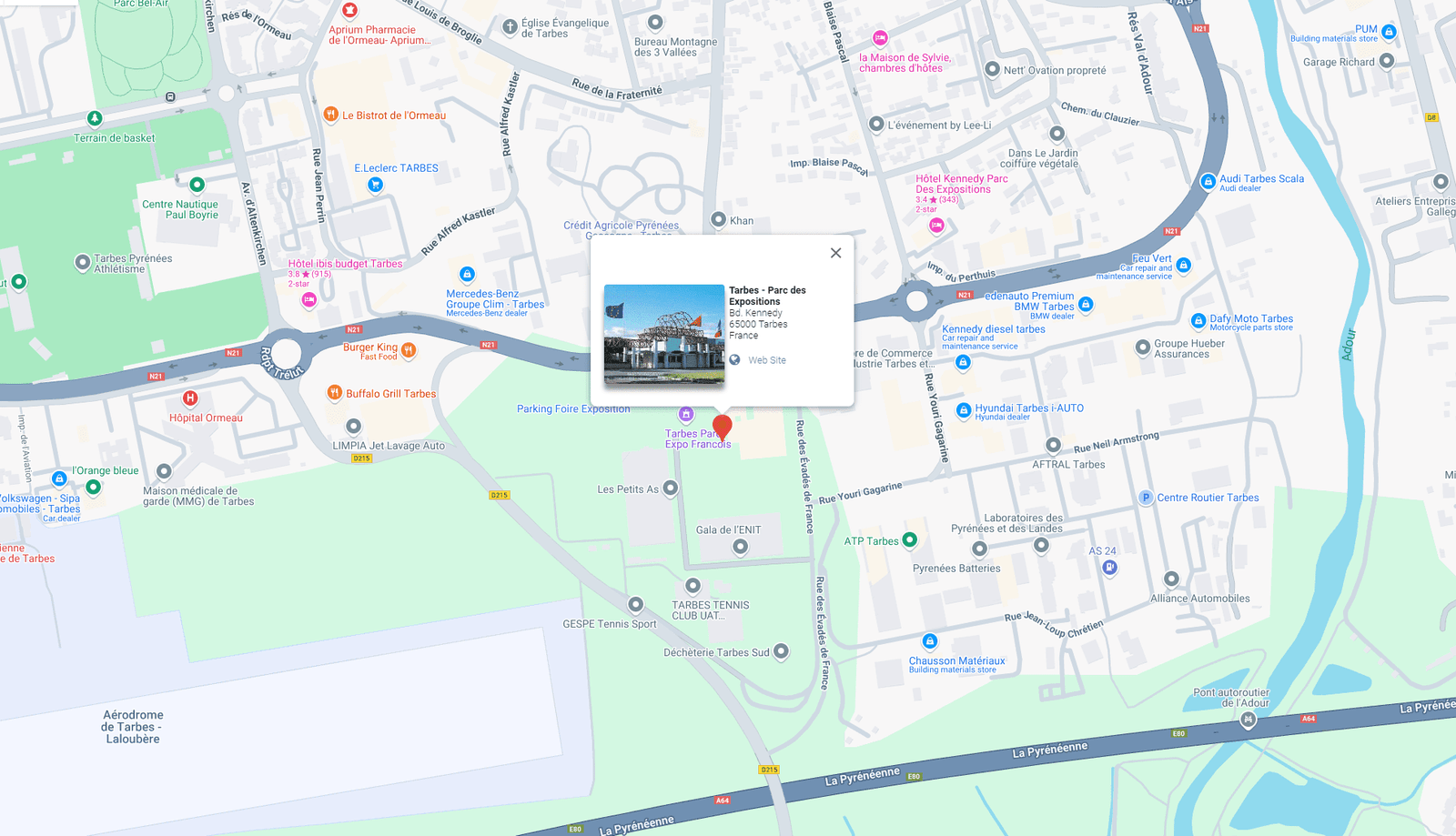Click the Le Bistrot de l'Ormeau restaurant icon
The image size is (1456, 836).
(331, 115)
